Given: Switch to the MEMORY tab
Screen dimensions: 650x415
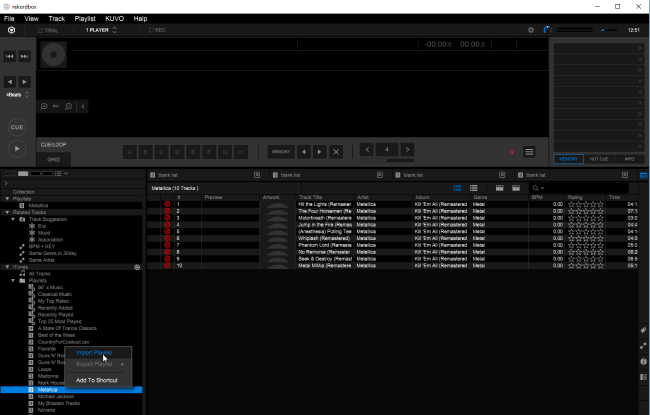Looking at the screenshot, I should click(568, 159).
